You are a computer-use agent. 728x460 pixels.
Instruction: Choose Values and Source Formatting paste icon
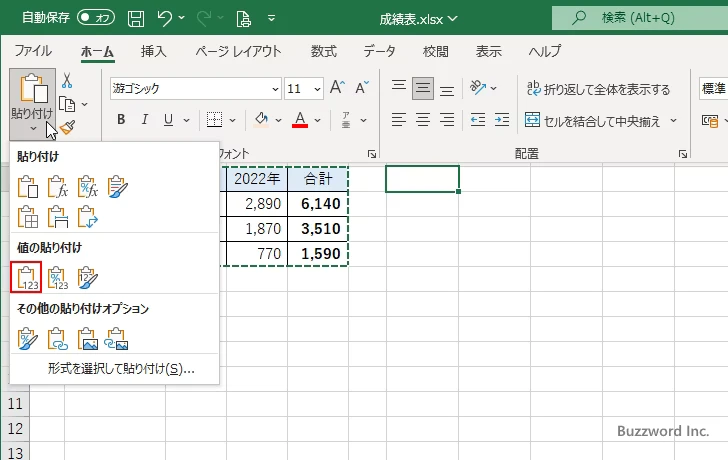pos(88,278)
